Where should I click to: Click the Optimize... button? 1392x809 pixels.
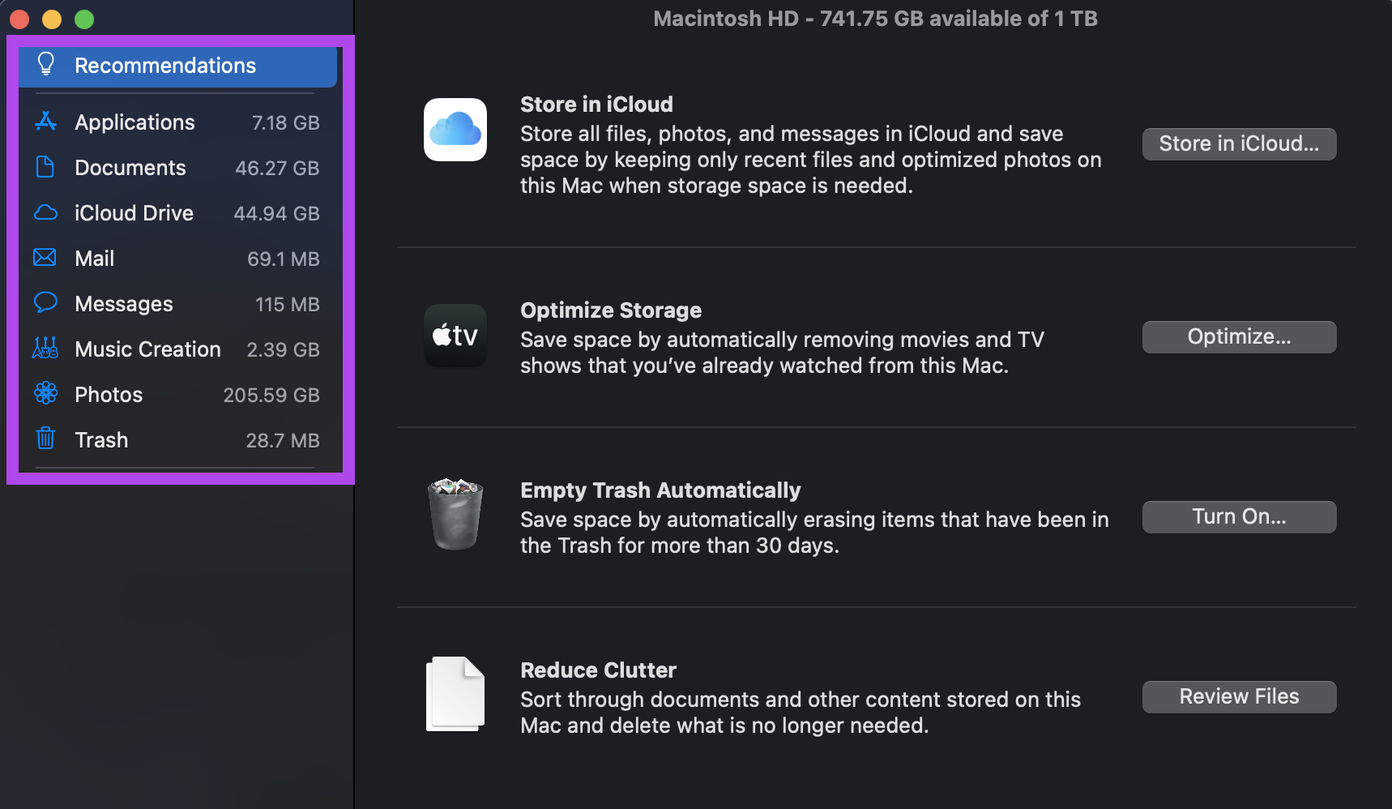click(x=1239, y=337)
